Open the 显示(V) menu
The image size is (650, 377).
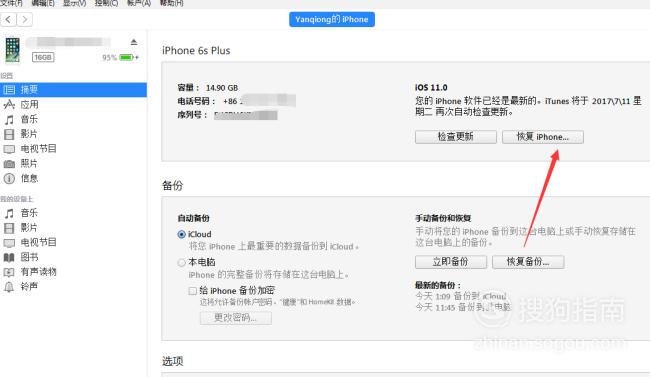75,3
